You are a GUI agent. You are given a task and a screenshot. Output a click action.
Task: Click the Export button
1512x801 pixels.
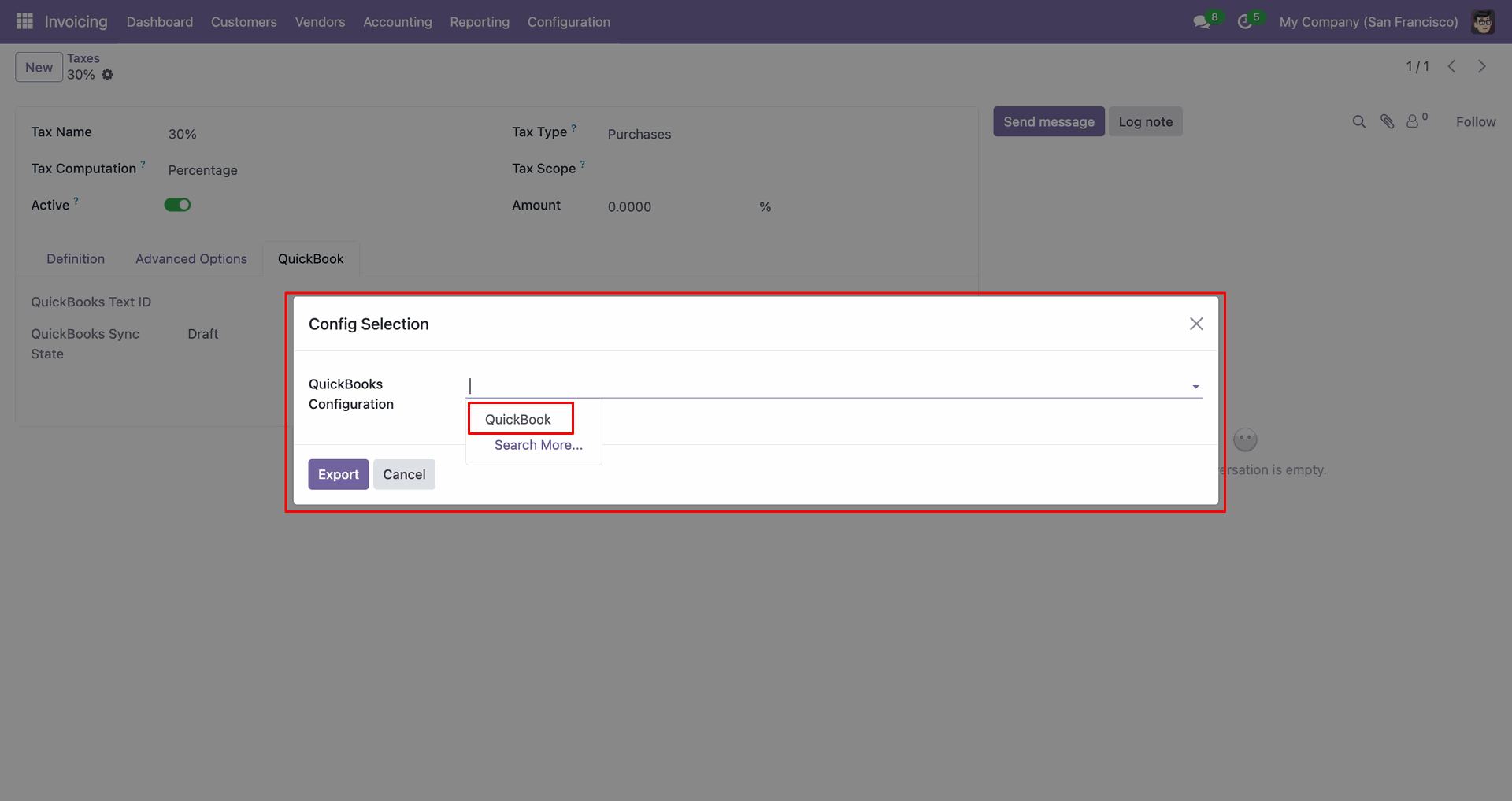click(338, 474)
